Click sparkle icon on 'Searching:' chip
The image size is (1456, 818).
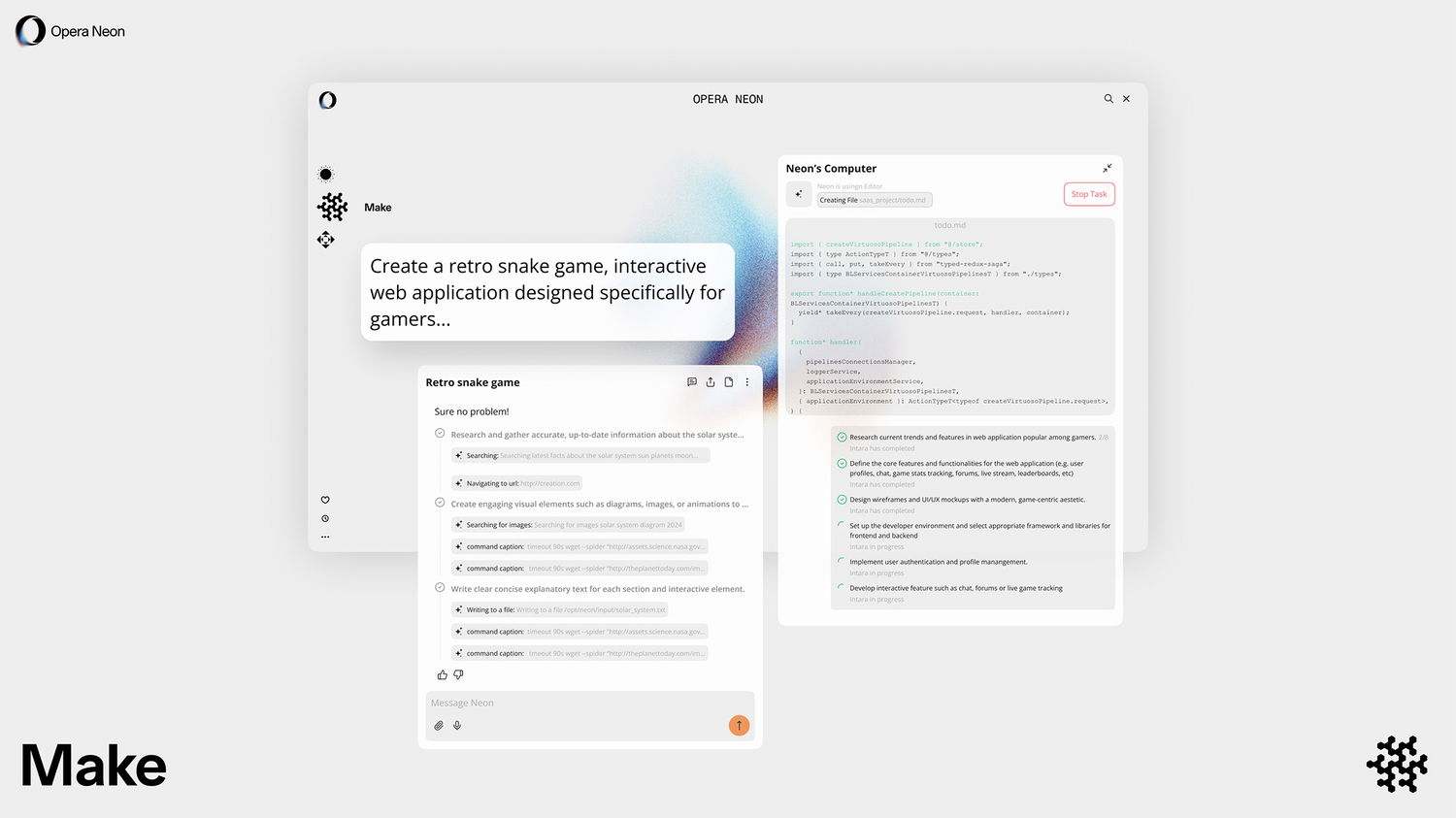coord(459,455)
